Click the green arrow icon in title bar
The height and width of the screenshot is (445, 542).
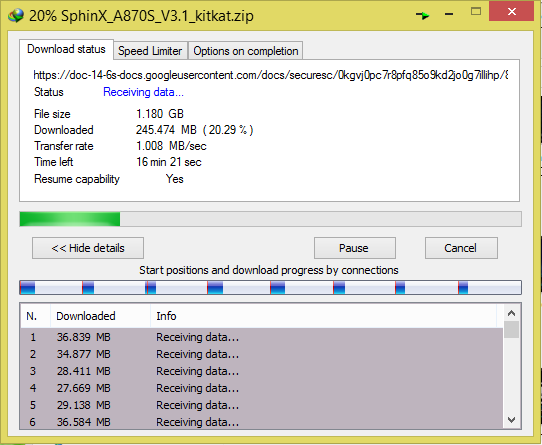pos(422,15)
